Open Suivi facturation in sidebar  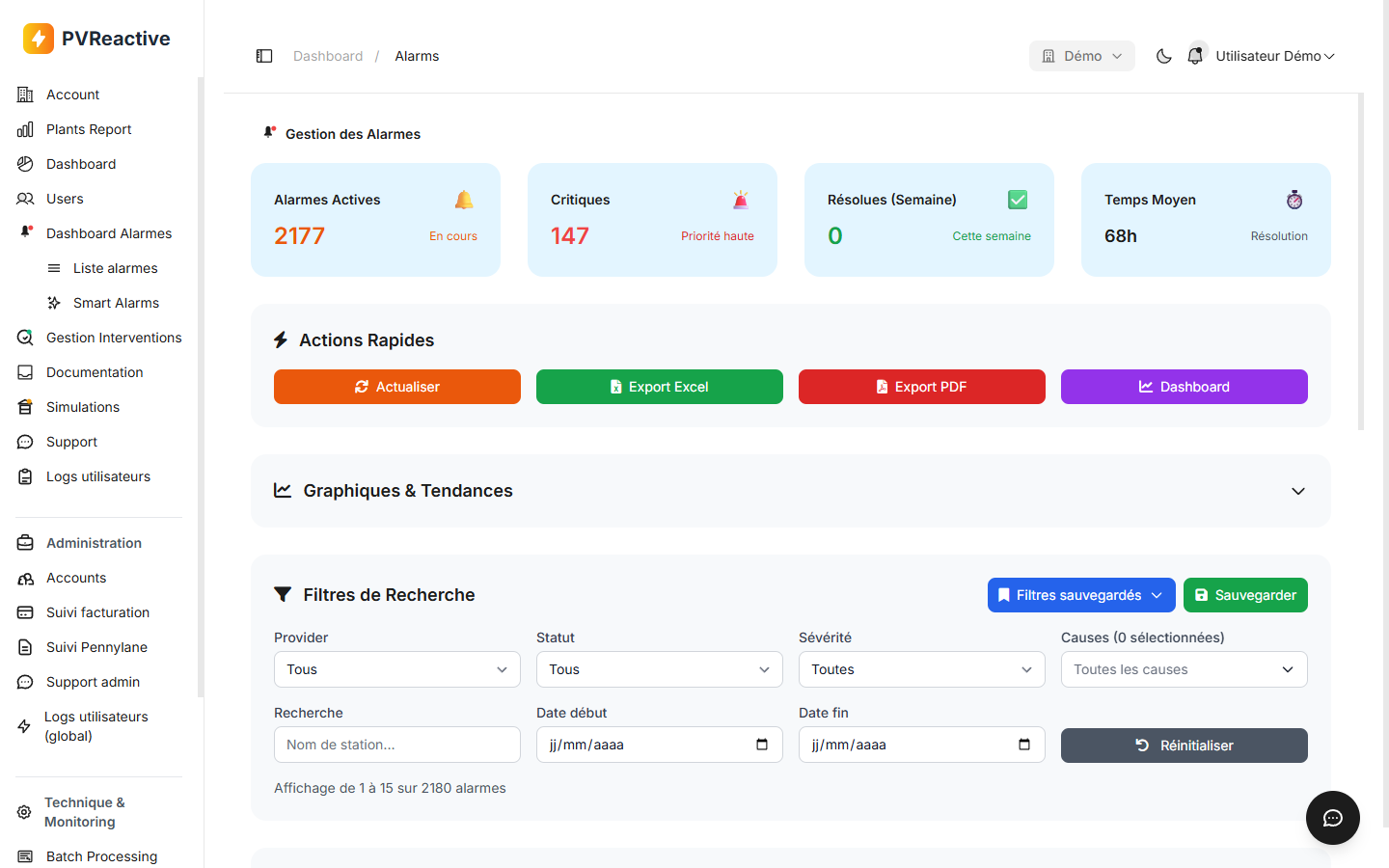pos(98,612)
